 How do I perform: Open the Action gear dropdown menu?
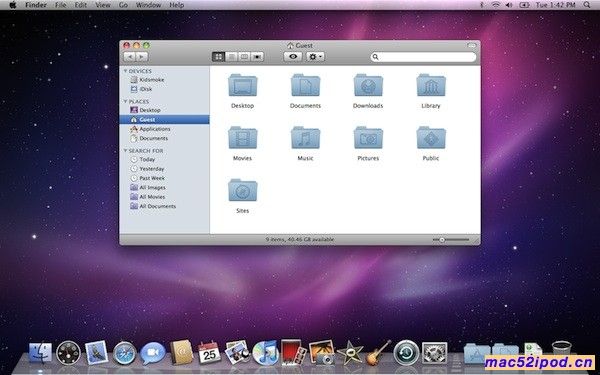point(315,57)
